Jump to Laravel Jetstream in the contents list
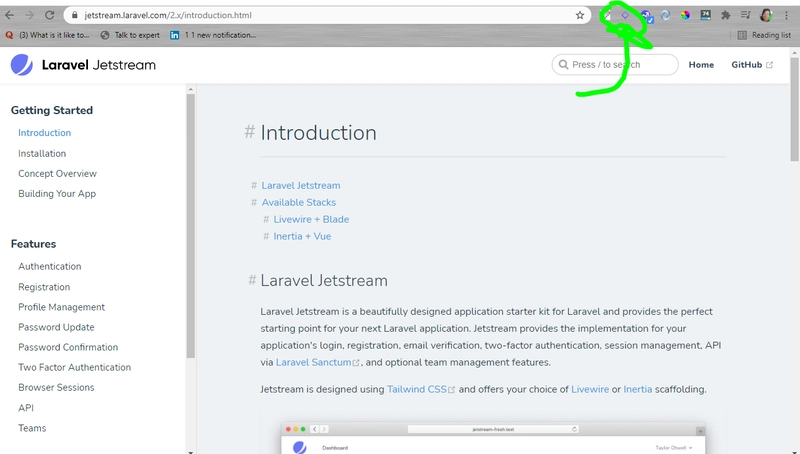The width and height of the screenshot is (800, 454). click(x=301, y=186)
